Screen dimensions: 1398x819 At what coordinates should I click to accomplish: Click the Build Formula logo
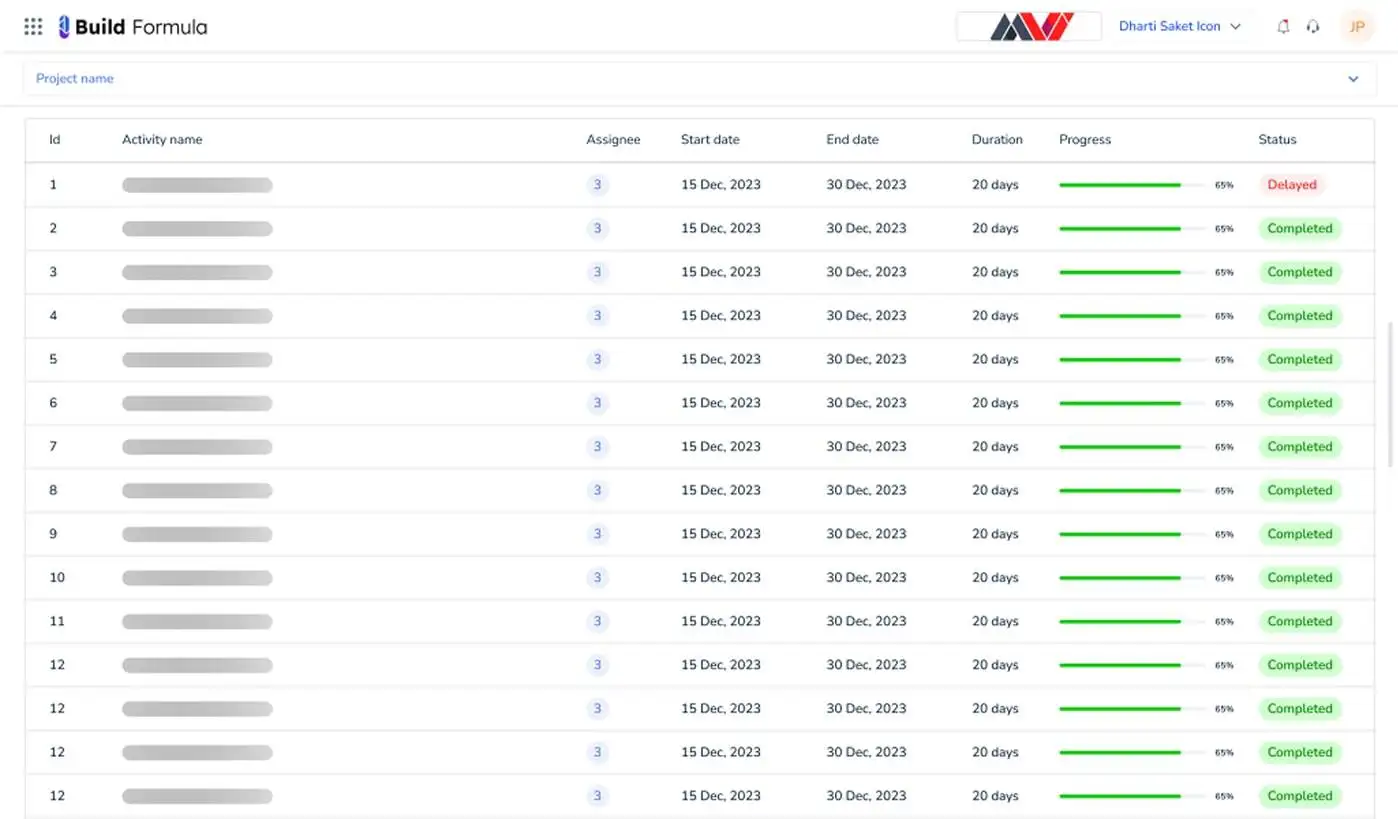(x=133, y=27)
